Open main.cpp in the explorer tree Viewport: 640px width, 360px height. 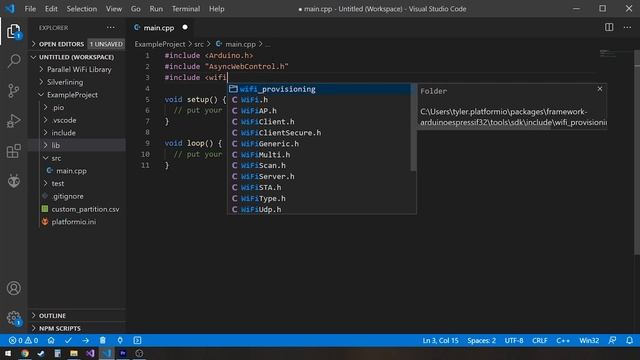tap(76, 171)
